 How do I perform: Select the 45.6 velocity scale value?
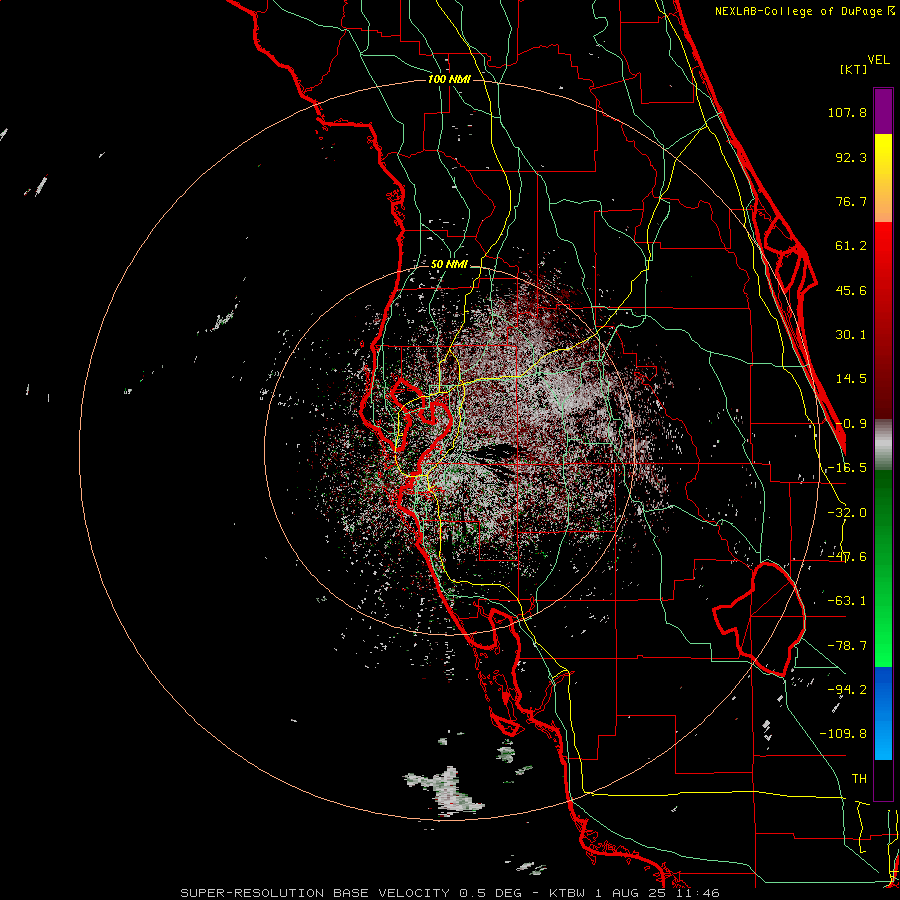pos(851,290)
